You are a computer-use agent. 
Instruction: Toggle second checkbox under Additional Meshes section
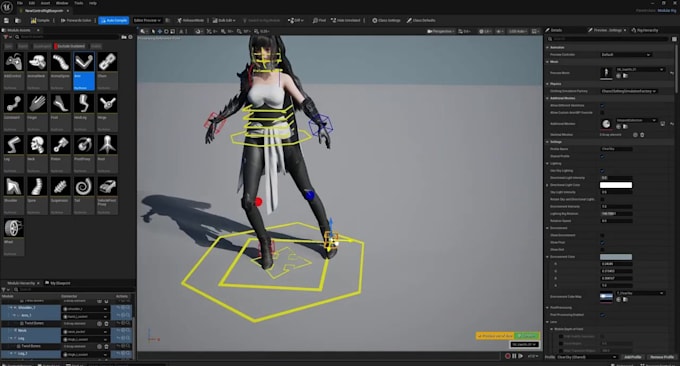click(x=602, y=113)
